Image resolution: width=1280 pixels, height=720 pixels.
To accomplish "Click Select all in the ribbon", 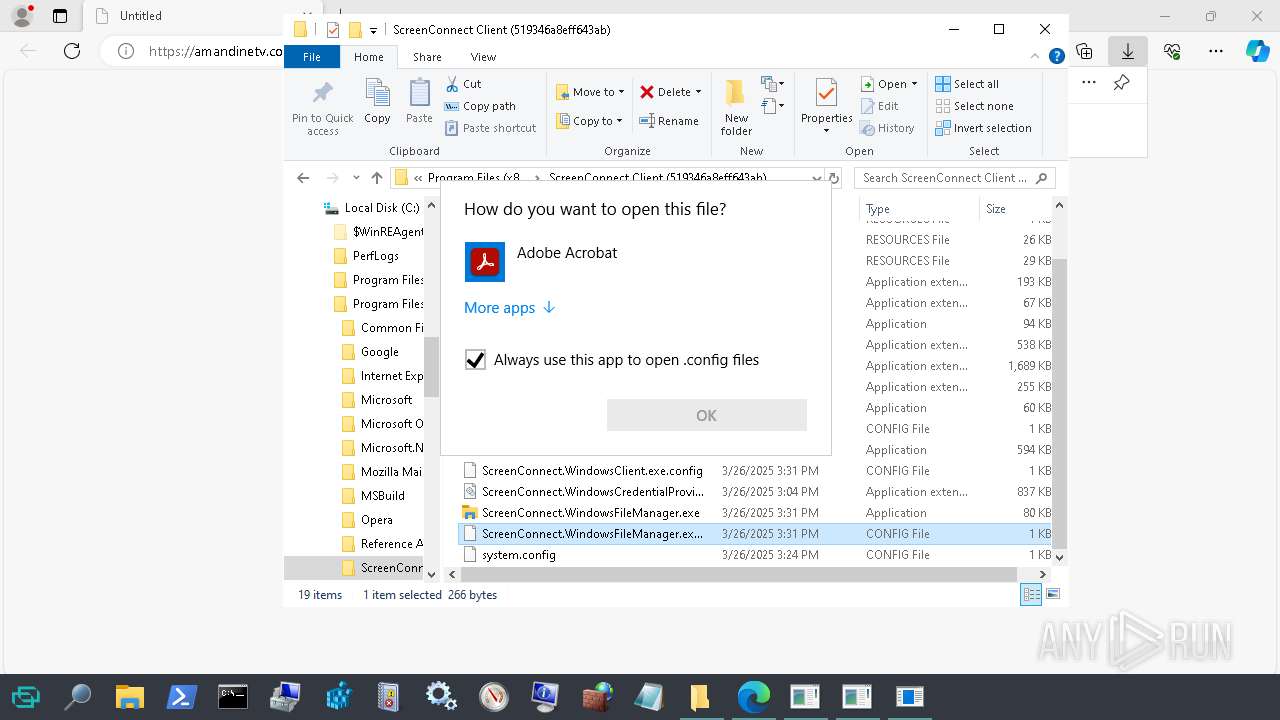I will pyautogui.click(x=967, y=84).
